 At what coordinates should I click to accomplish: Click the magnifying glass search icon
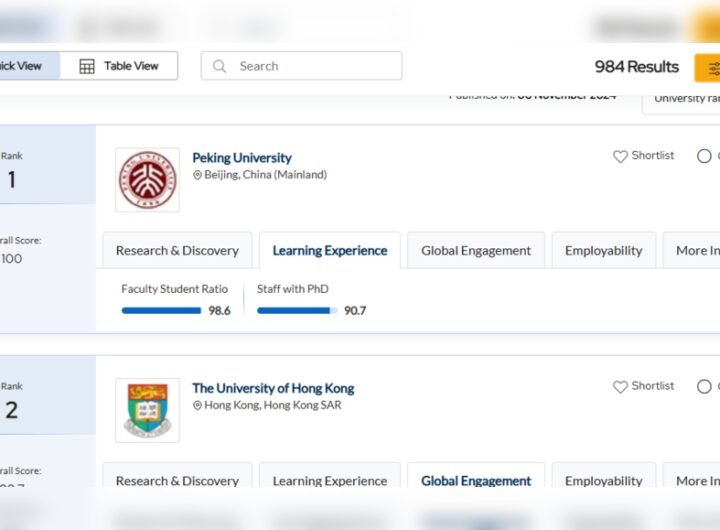(x=219, y=66)
